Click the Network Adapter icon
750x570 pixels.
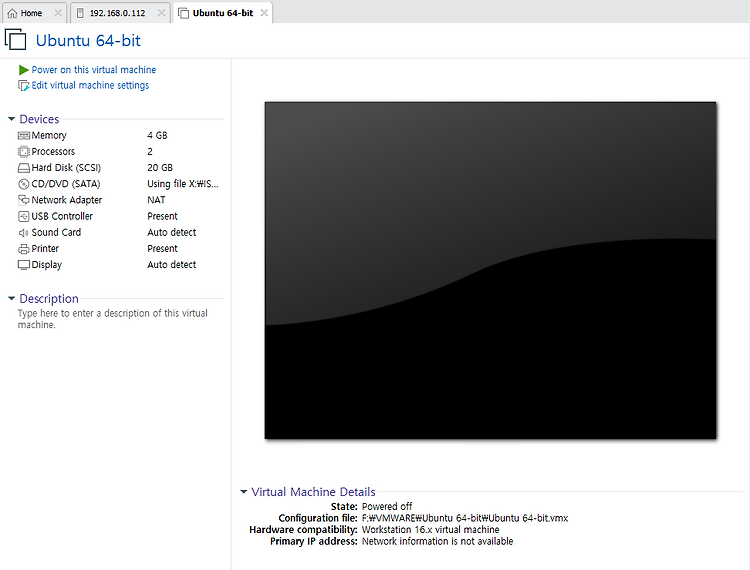pyautogui.click(x=23, y=200)
